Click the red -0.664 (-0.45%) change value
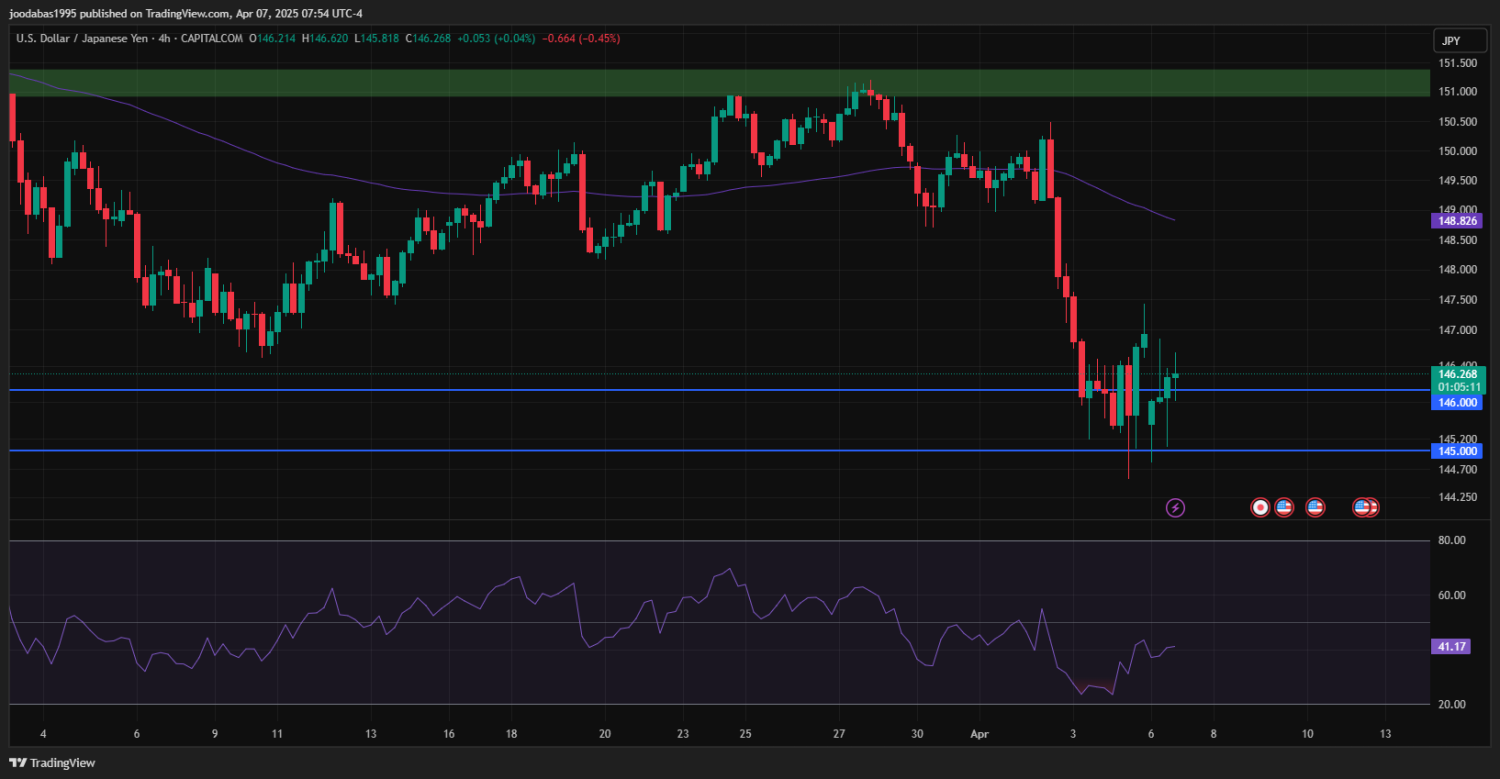This screenshot has height=779, width=1500. (x=581, y=38)
